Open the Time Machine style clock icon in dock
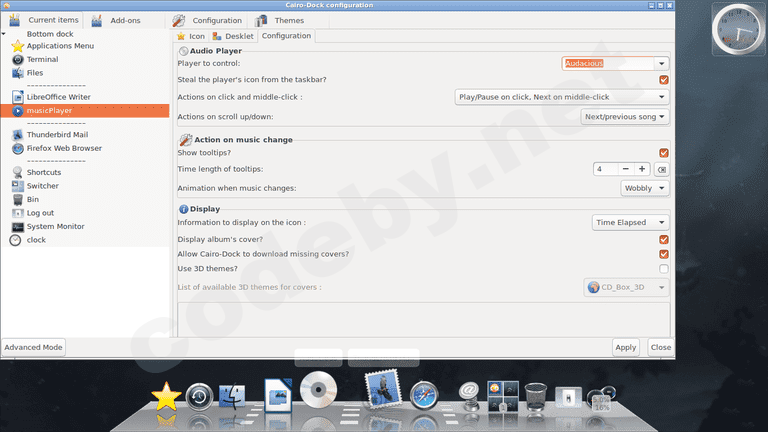The width and height of the screenshot is (768, 432). point(199,396)
